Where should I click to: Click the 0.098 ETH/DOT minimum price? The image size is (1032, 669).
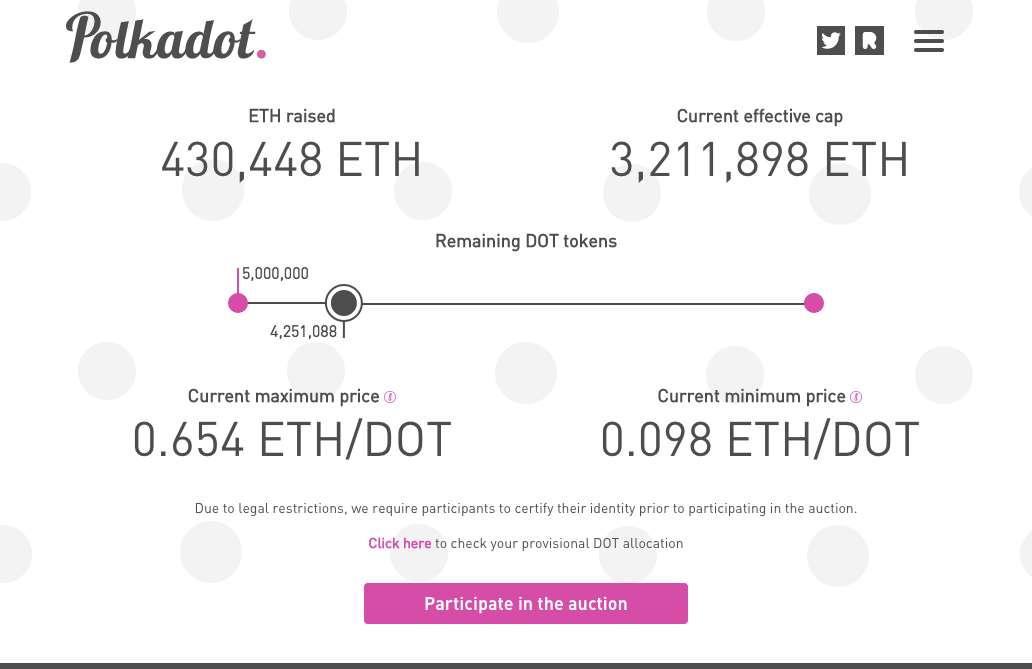760,440
